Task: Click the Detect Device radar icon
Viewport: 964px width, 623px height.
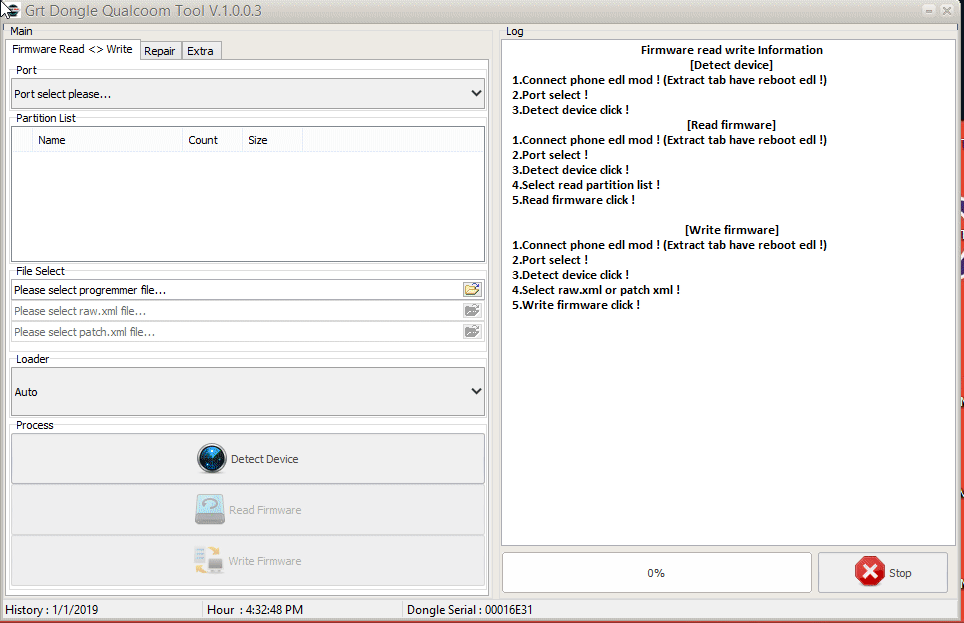Action: pos(211,459)
